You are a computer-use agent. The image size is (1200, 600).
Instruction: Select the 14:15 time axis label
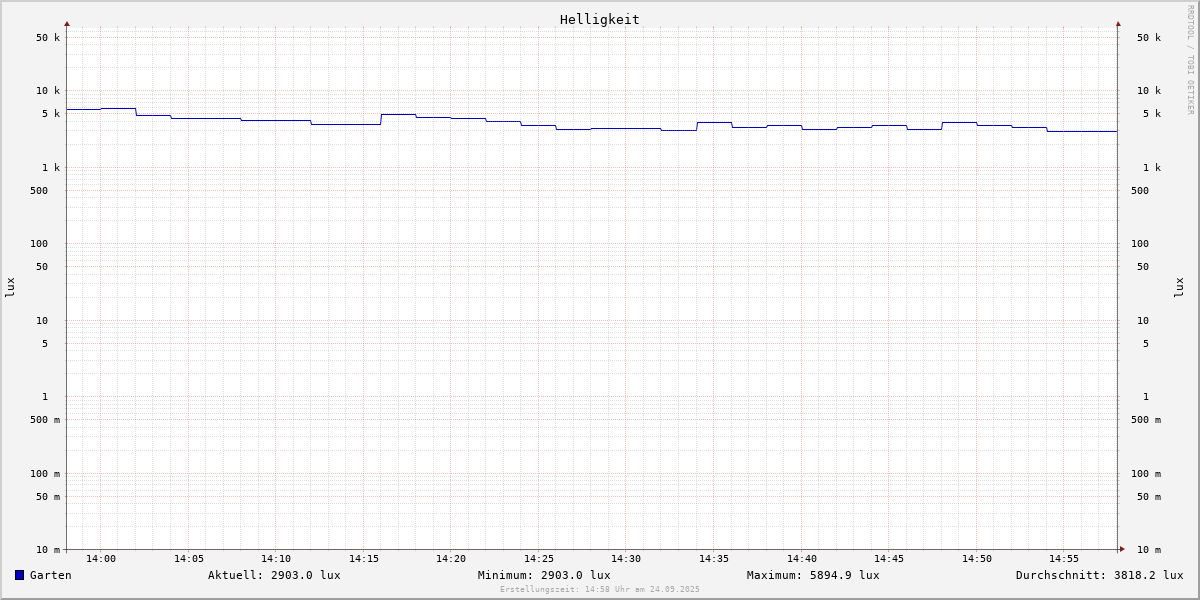pos(363,559)
